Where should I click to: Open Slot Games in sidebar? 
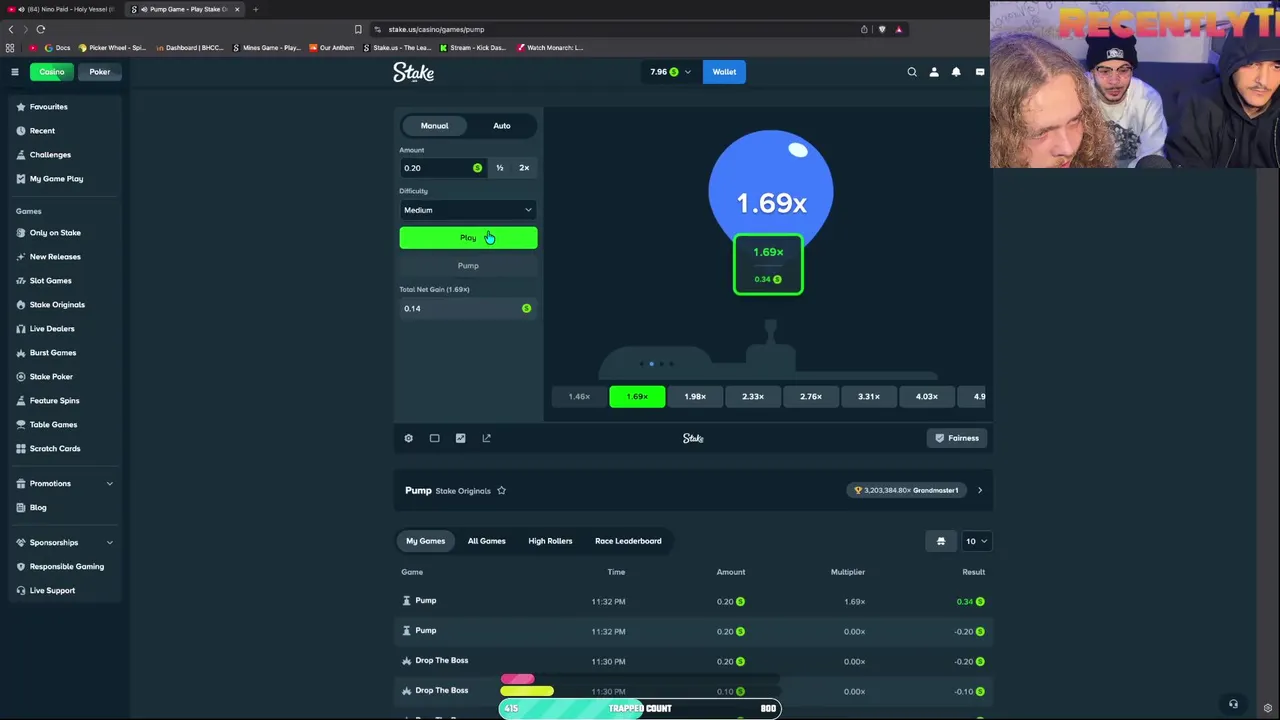pyautogui.click(x=50, y=280)
